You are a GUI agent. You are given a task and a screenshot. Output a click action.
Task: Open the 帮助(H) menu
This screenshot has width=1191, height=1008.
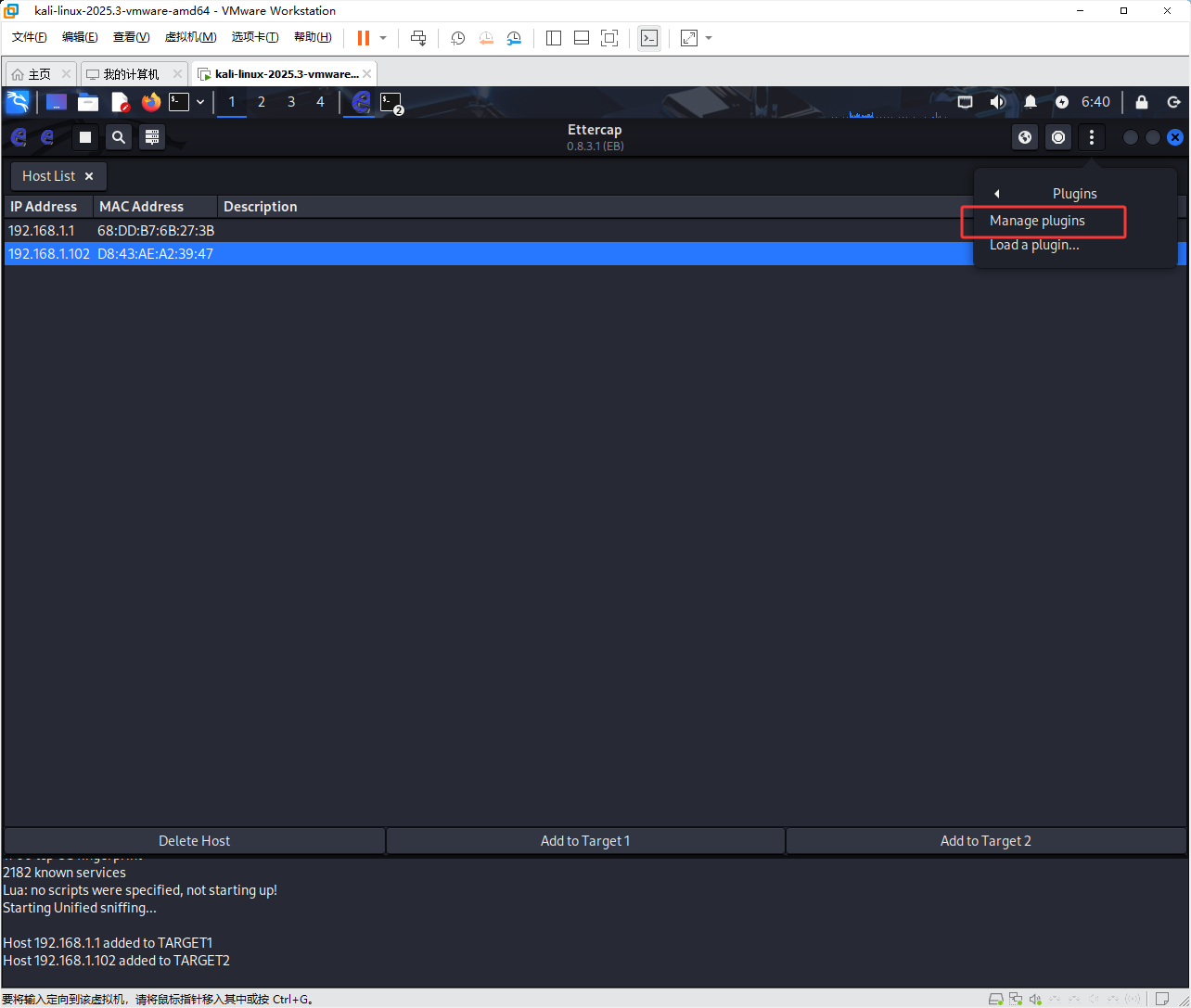[313, 37]
